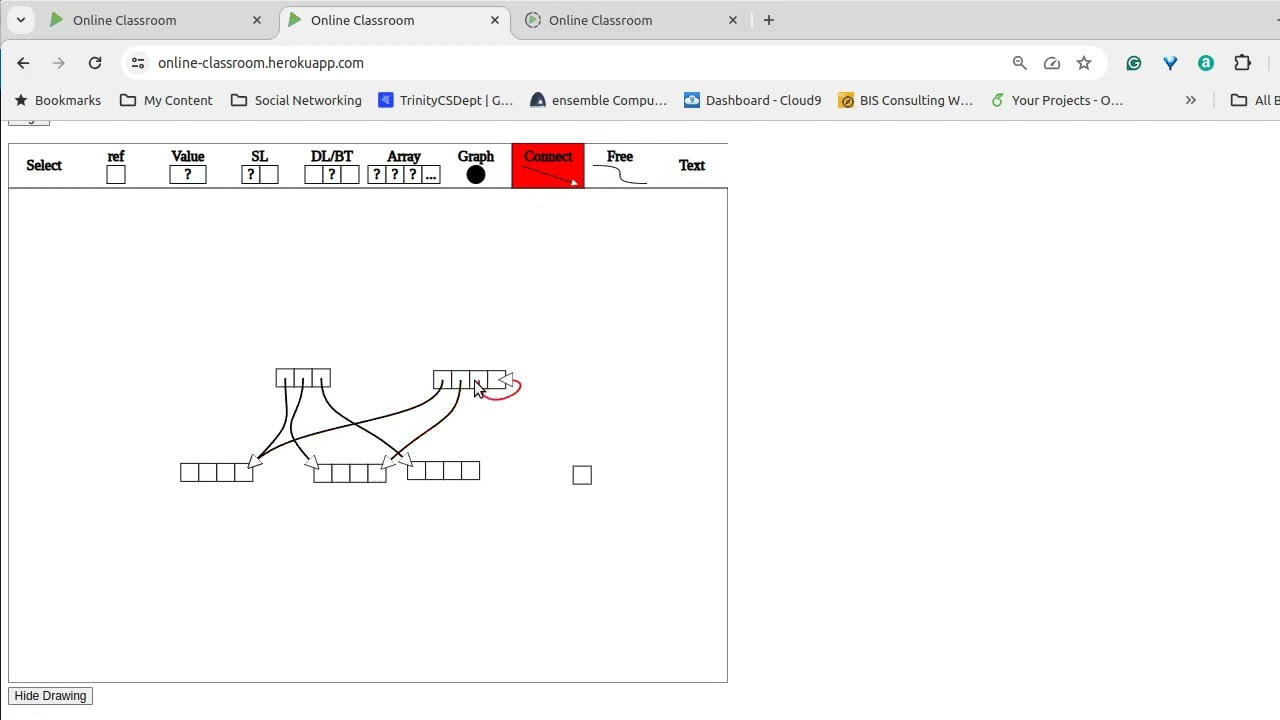Screen dimensions: 1280x720
Task: Close the active Online Classroom tab
Action: click(x=495, y=20)
